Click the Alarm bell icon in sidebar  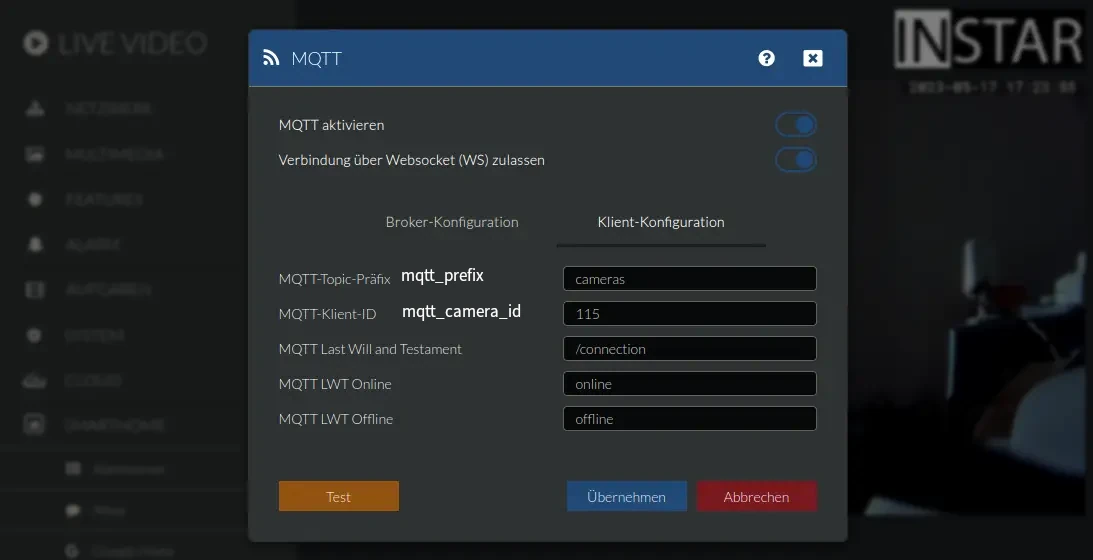35,244
